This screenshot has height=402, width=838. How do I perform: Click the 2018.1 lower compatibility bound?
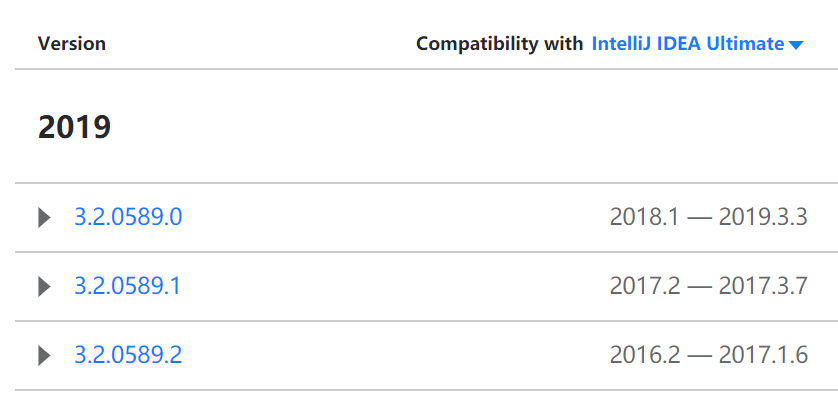tap(645, 217)
